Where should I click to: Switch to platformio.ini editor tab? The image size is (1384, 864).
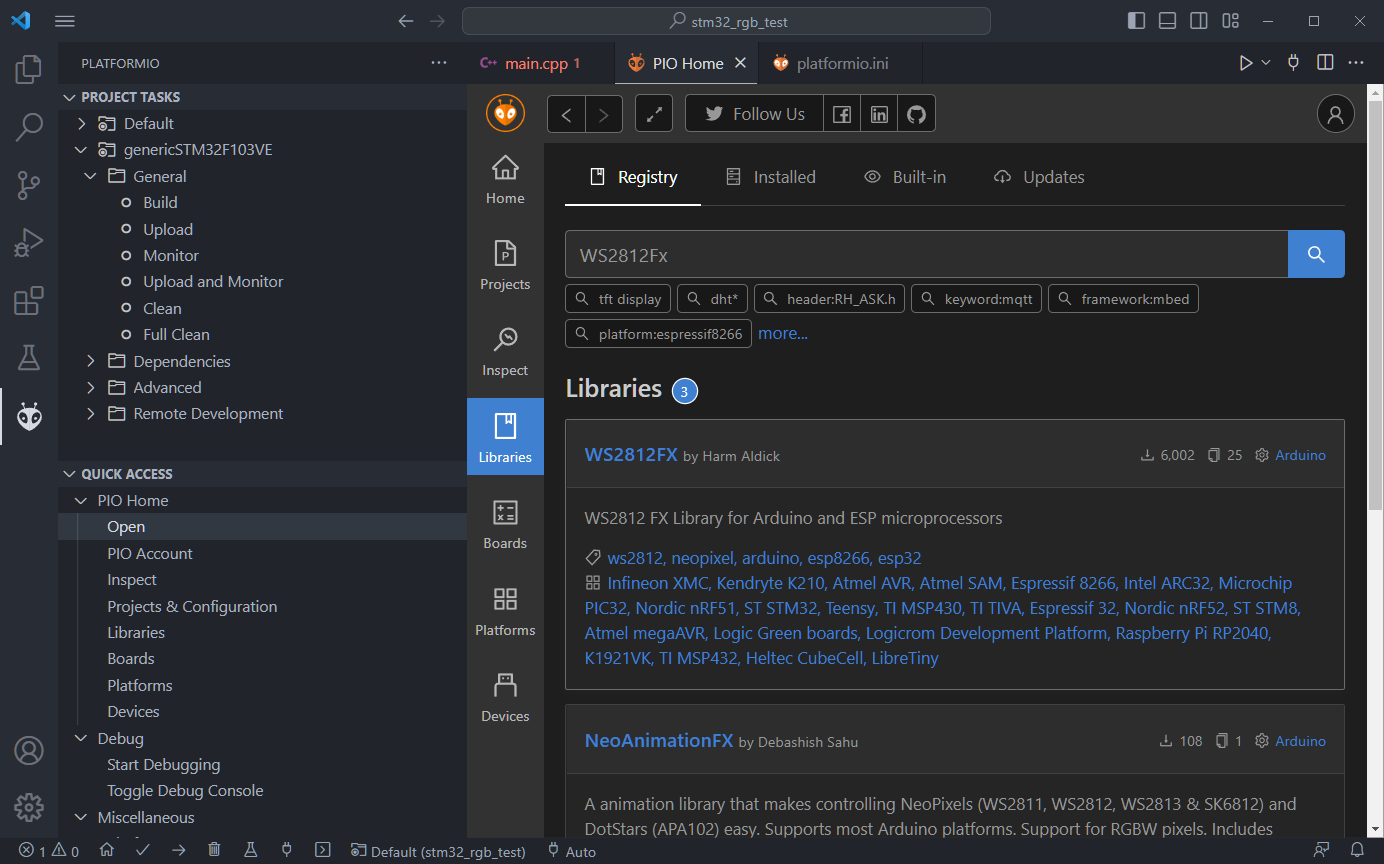(842, 63)
